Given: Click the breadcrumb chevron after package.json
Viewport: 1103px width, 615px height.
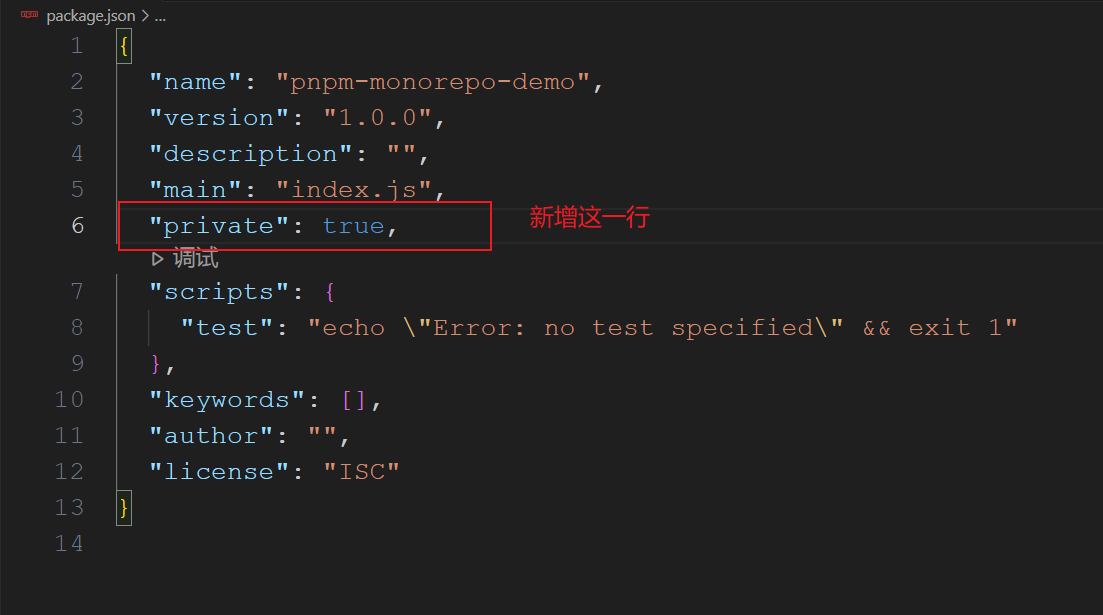Looking at the screenshot, I should tap(146, 15).
